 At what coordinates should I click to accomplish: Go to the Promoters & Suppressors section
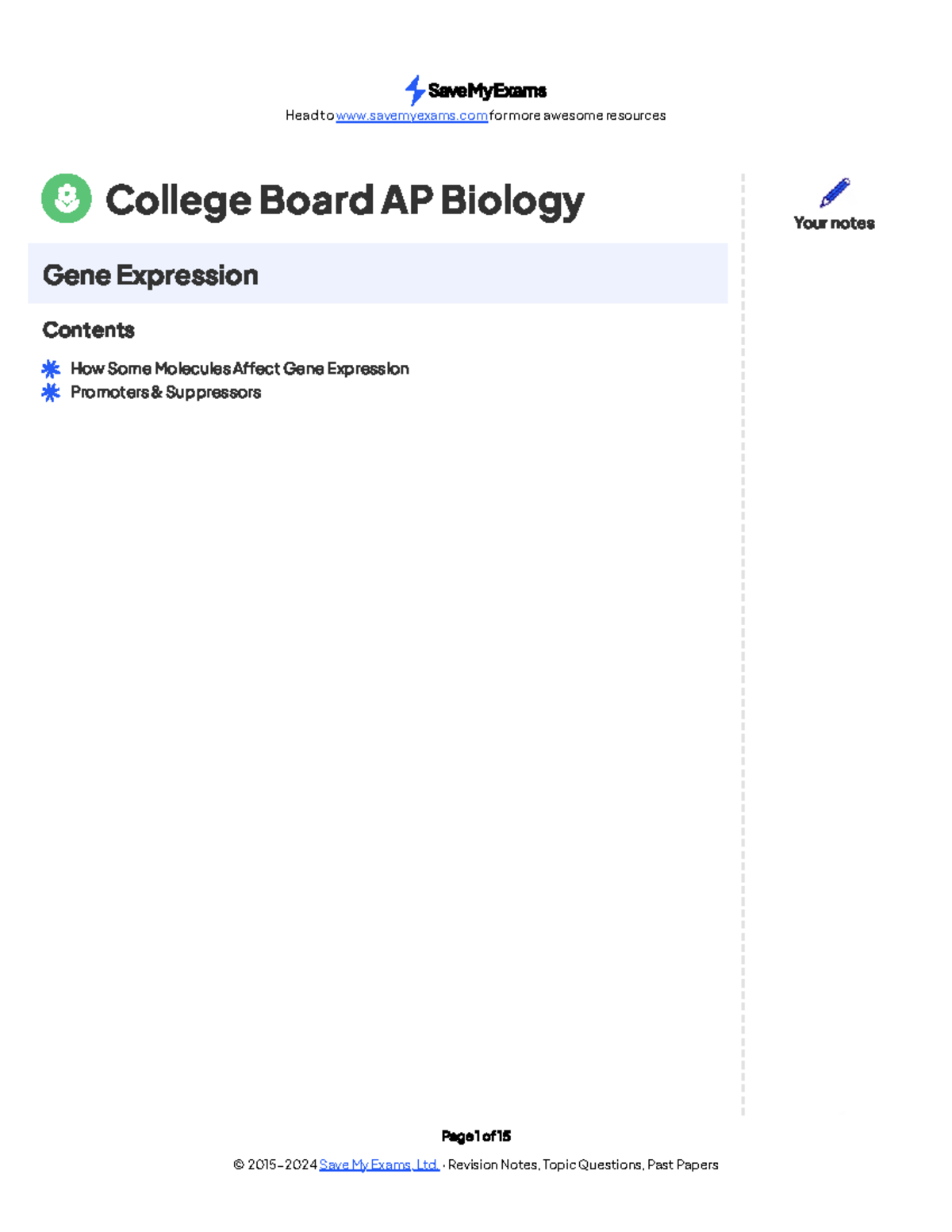pyautogui.click(x=166, y=393)
